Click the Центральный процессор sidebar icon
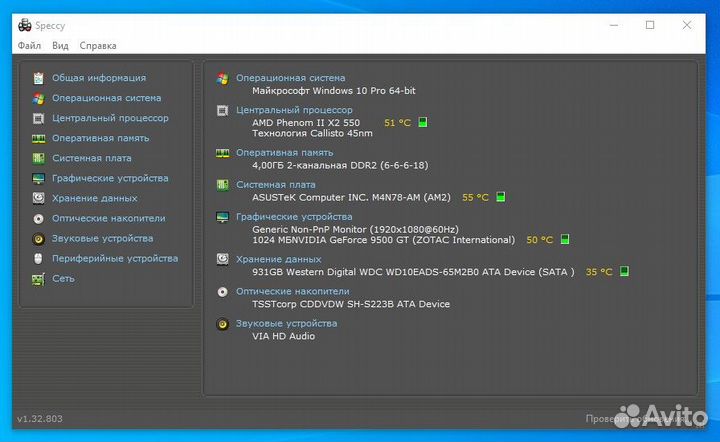720x442 pixels. coord(38,118)
